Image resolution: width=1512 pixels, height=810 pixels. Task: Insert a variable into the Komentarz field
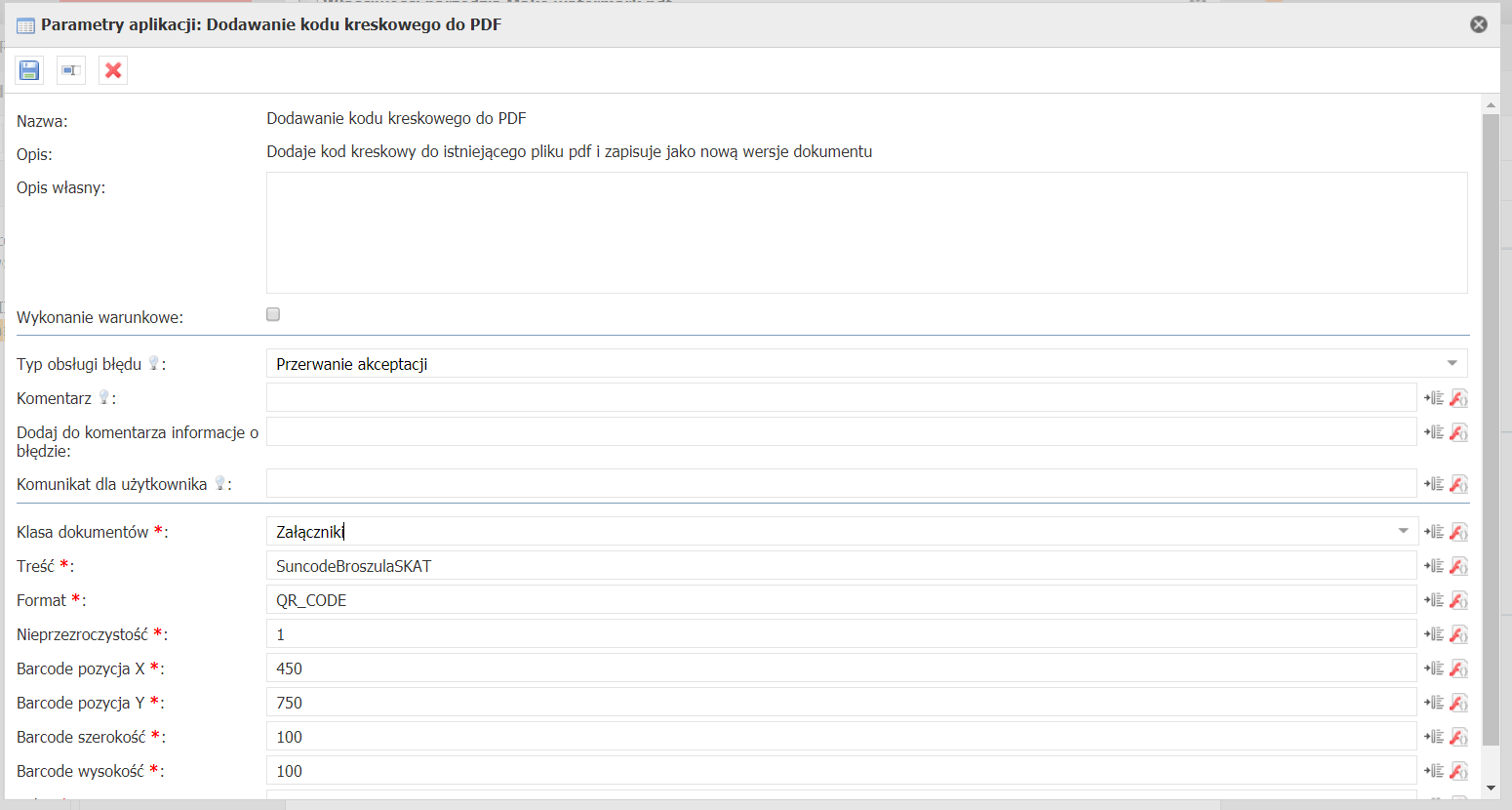[1434, 398]
